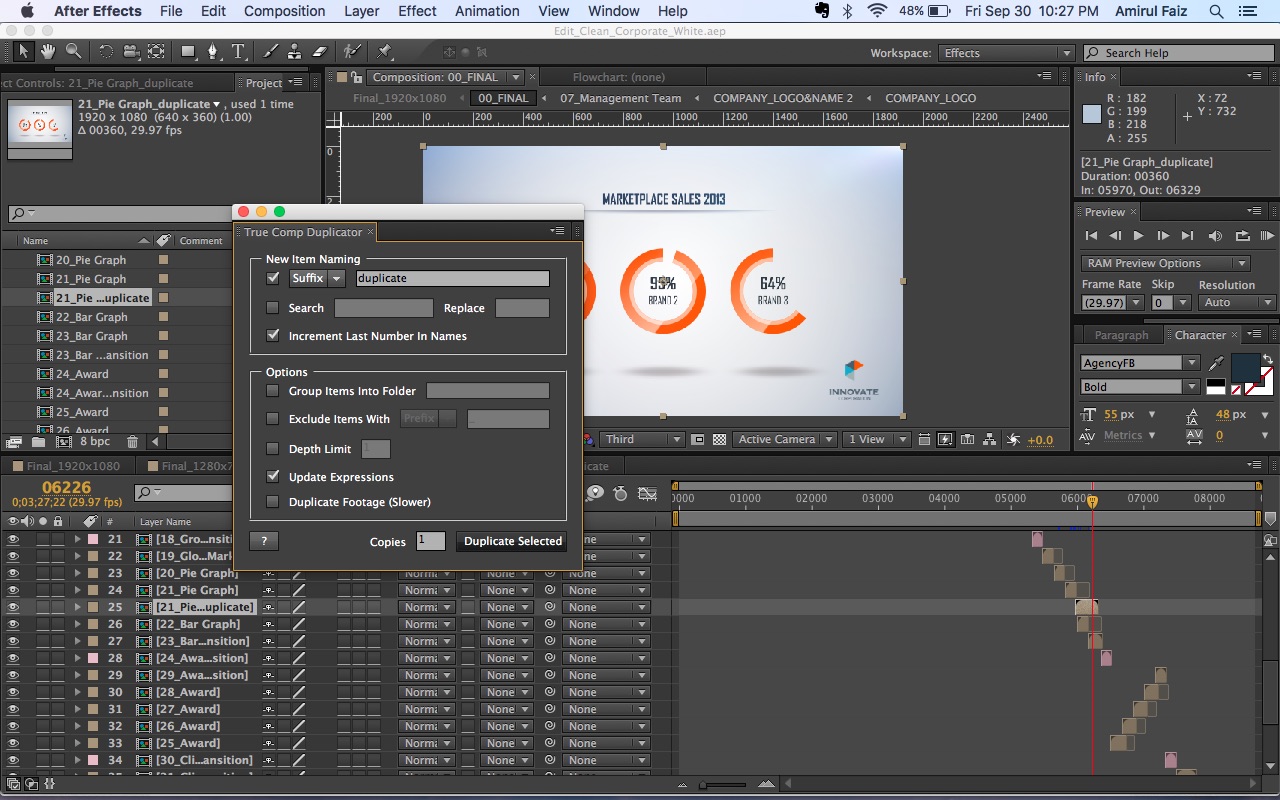Image resolution: width=1280 pixels, height=800 pixels.
Task: Enable Exclude Items With checkbox
Action: (x=273, y=419)
